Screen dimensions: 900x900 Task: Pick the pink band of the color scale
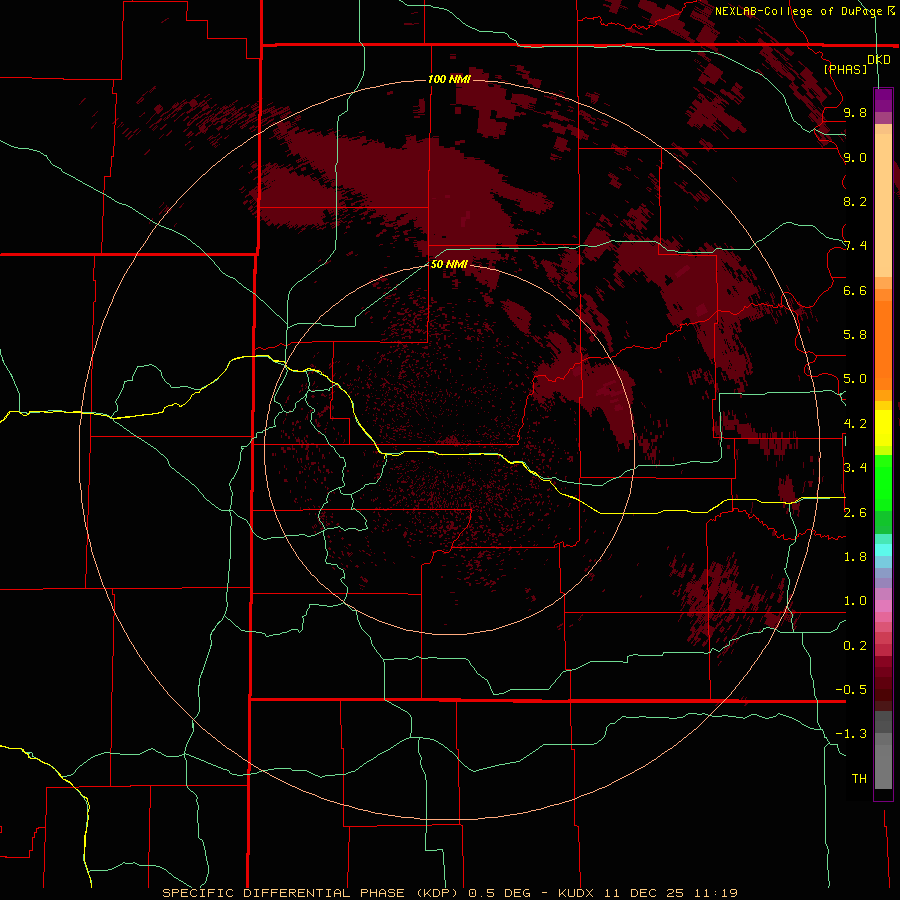883,606
